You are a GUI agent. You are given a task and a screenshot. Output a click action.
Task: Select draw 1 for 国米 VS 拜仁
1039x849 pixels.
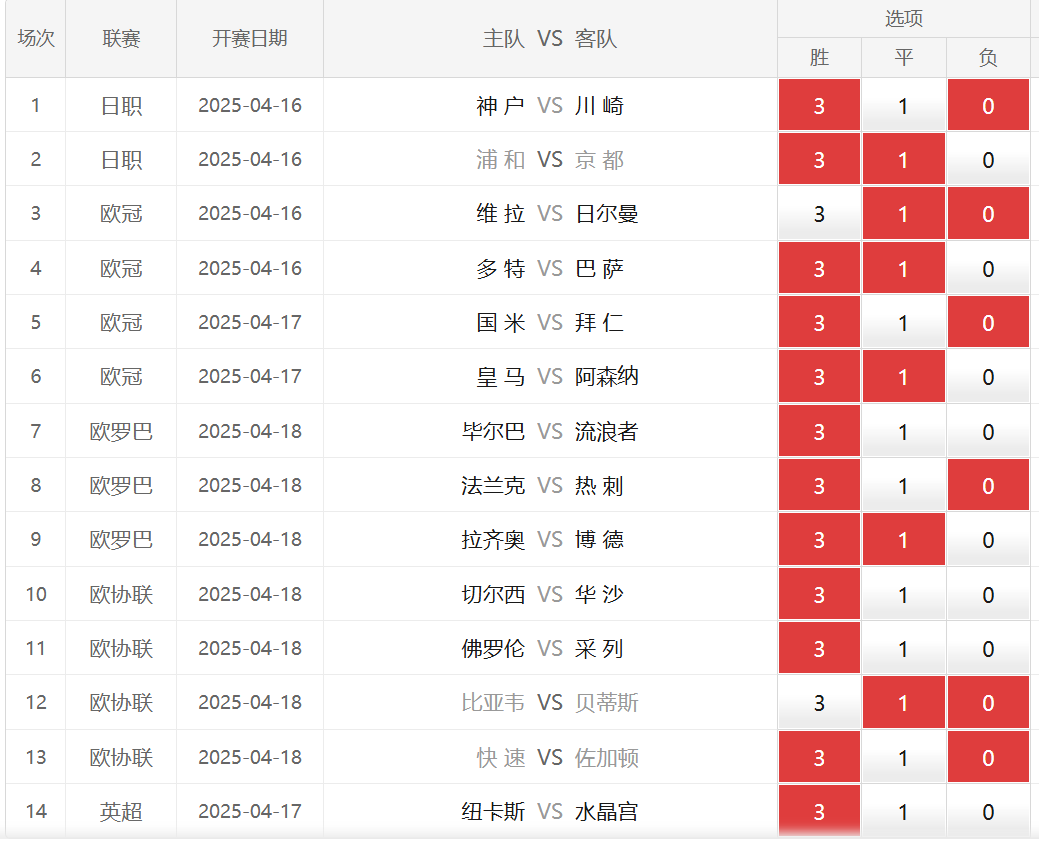click(x=903, y=322)
